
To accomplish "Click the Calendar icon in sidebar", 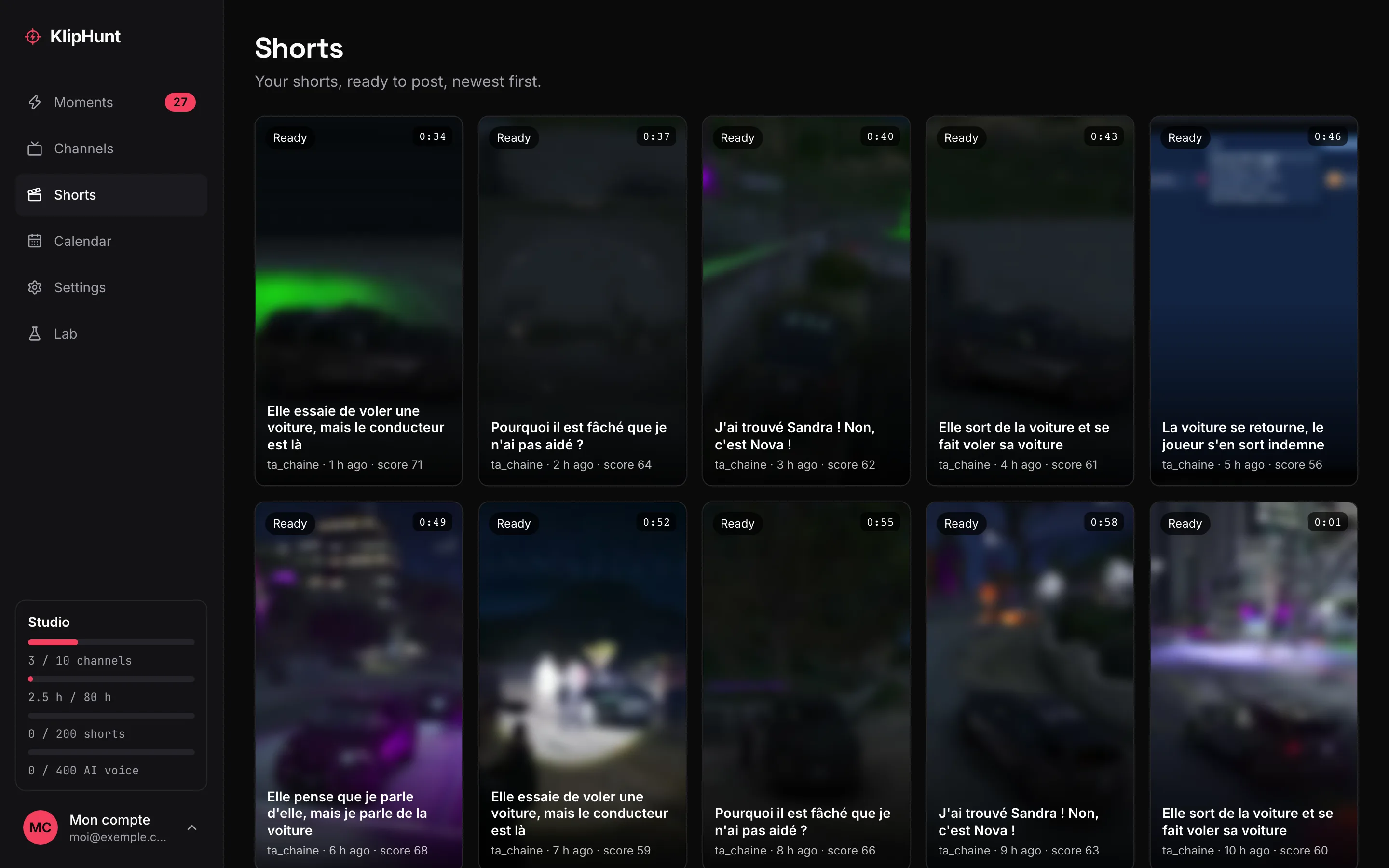I will click(x=35, y=241).
